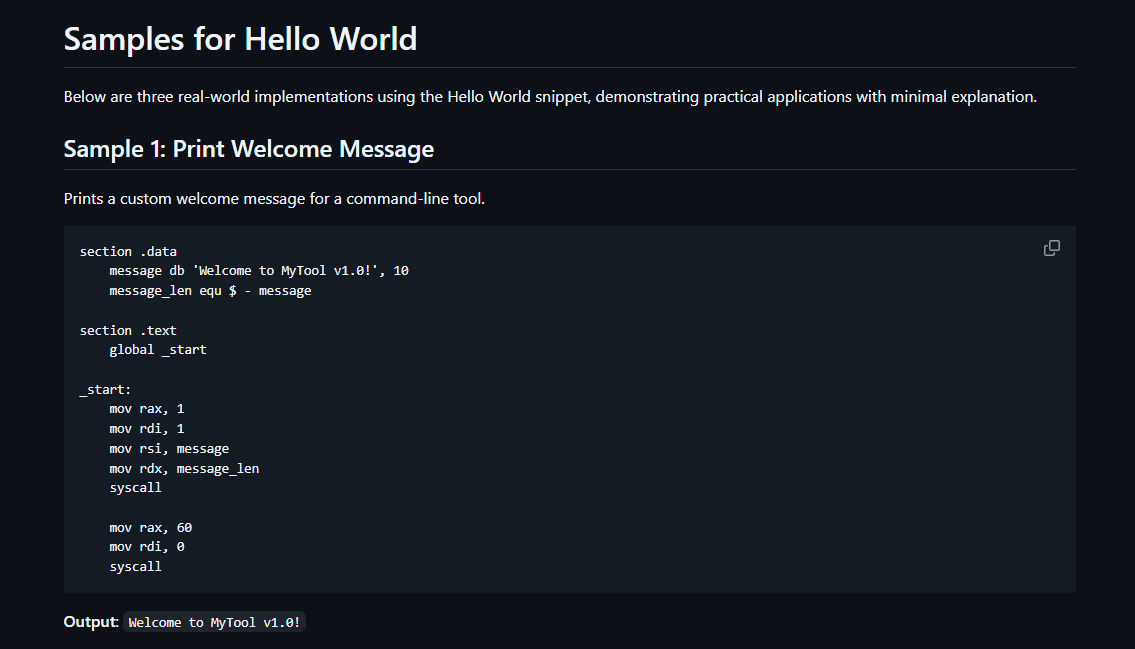Viewport: 1135px width, 649px height.
Task: Click the sentence "Prints a custom welcome message"
Action: 274,199
